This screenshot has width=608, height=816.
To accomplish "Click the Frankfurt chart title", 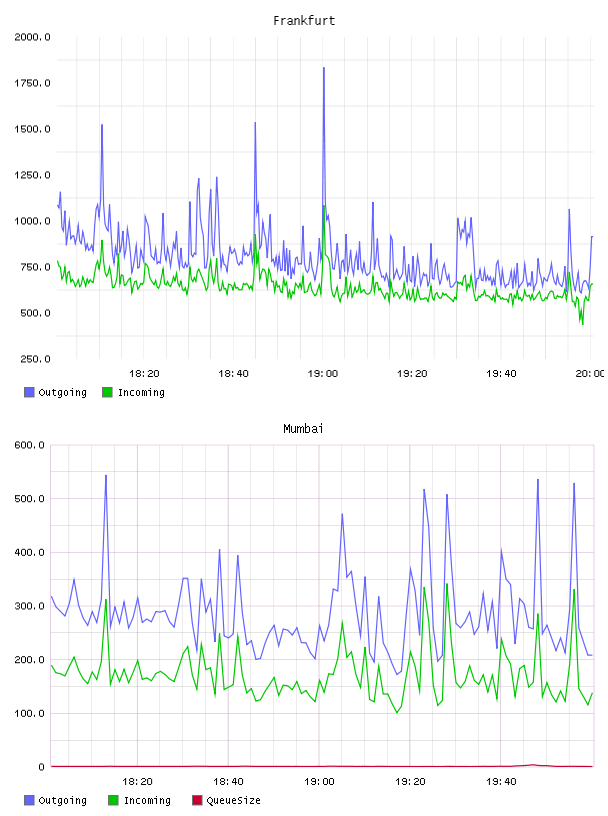I will (304, 21).
